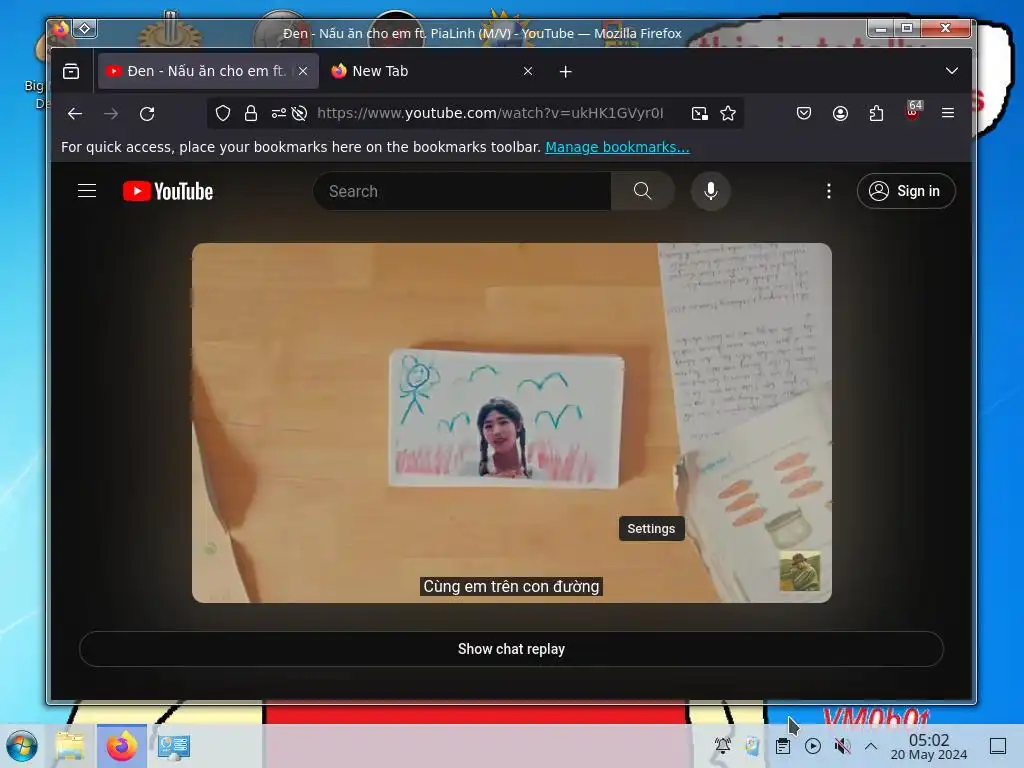The width and height of the screenshot is (1024, 768).
Task: Open YouTube guide hamburger menu
Action: [x=87, y=191]
